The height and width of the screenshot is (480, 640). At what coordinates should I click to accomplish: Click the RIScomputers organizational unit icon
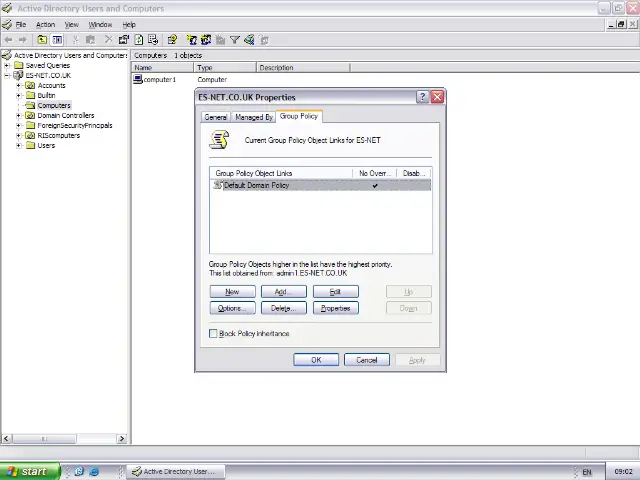pyautogui.click(x=30, y=136)
